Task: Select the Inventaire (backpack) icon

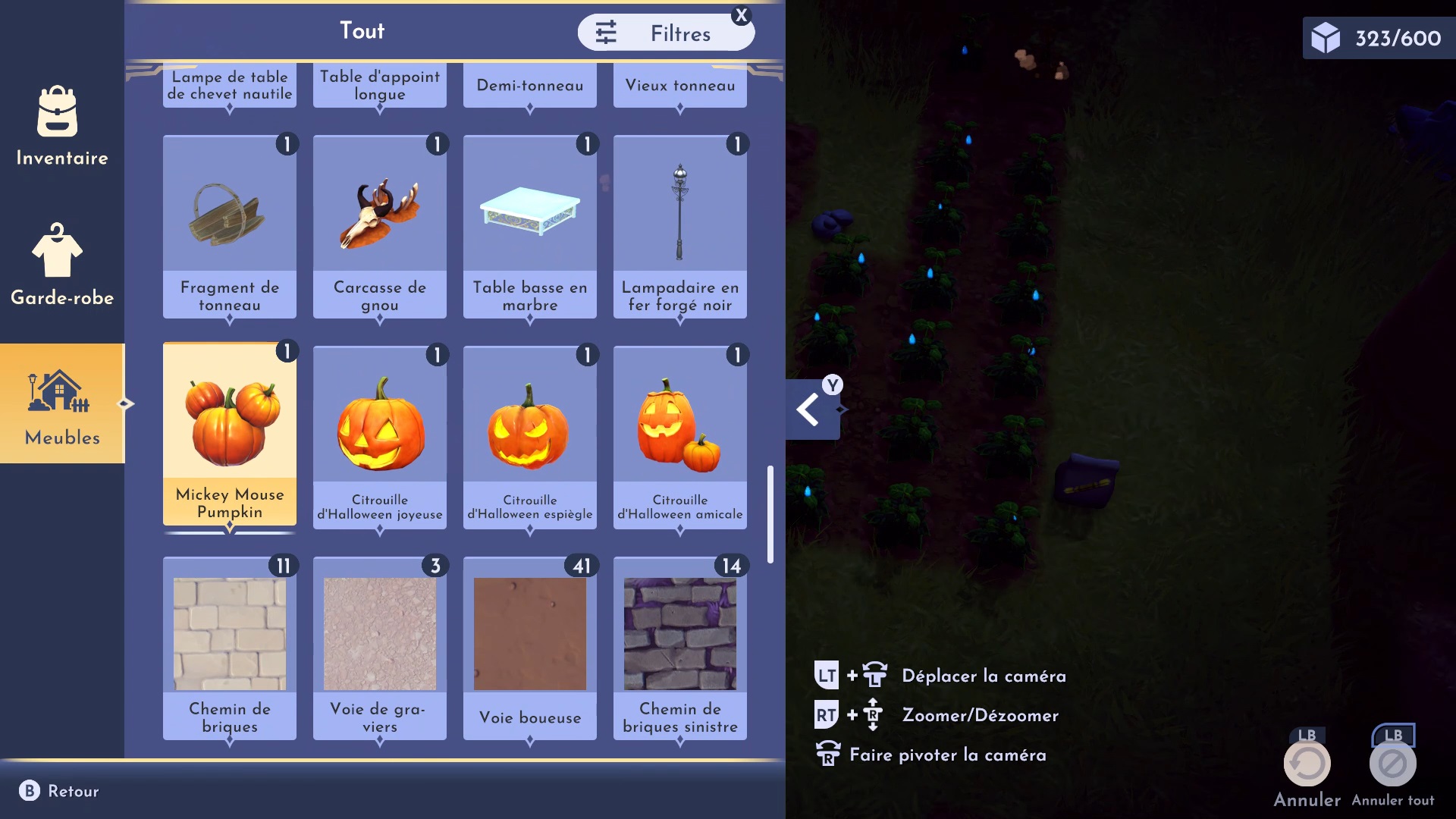Action: [x=61, y=121]
